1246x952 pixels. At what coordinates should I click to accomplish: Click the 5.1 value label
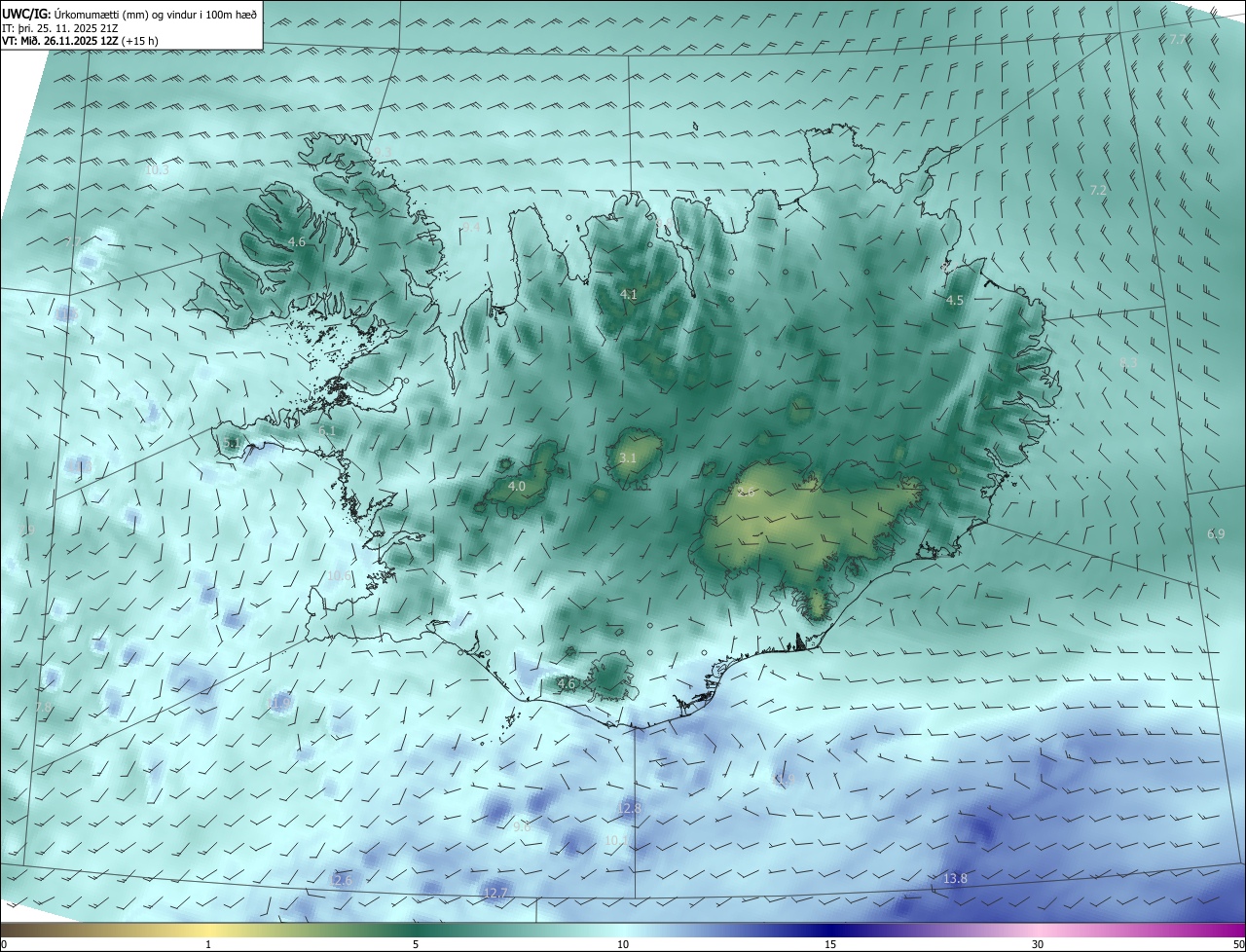pos(232,444)
